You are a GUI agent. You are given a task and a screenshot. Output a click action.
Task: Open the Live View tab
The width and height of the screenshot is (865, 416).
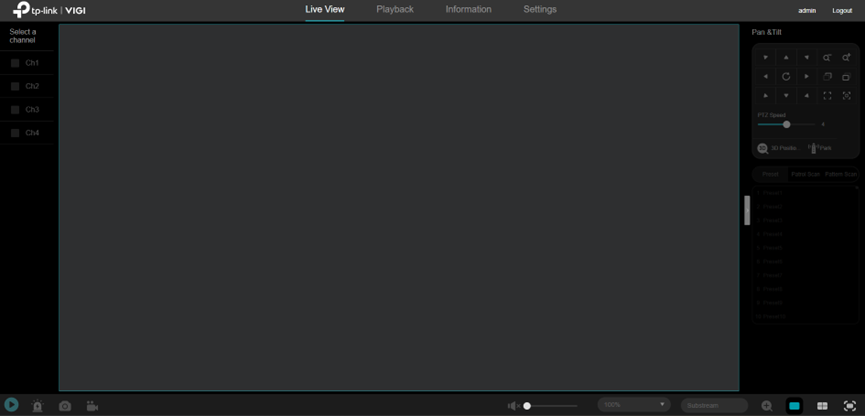coord(325,9)
